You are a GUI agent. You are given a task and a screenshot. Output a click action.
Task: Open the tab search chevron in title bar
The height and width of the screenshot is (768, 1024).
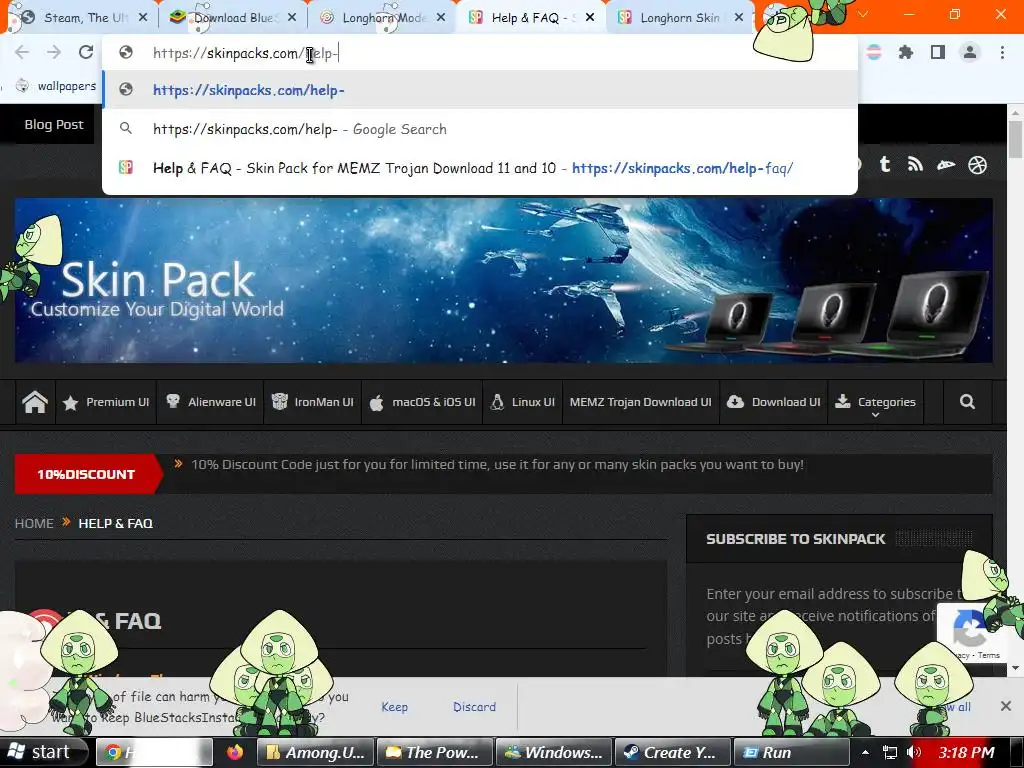863,14
